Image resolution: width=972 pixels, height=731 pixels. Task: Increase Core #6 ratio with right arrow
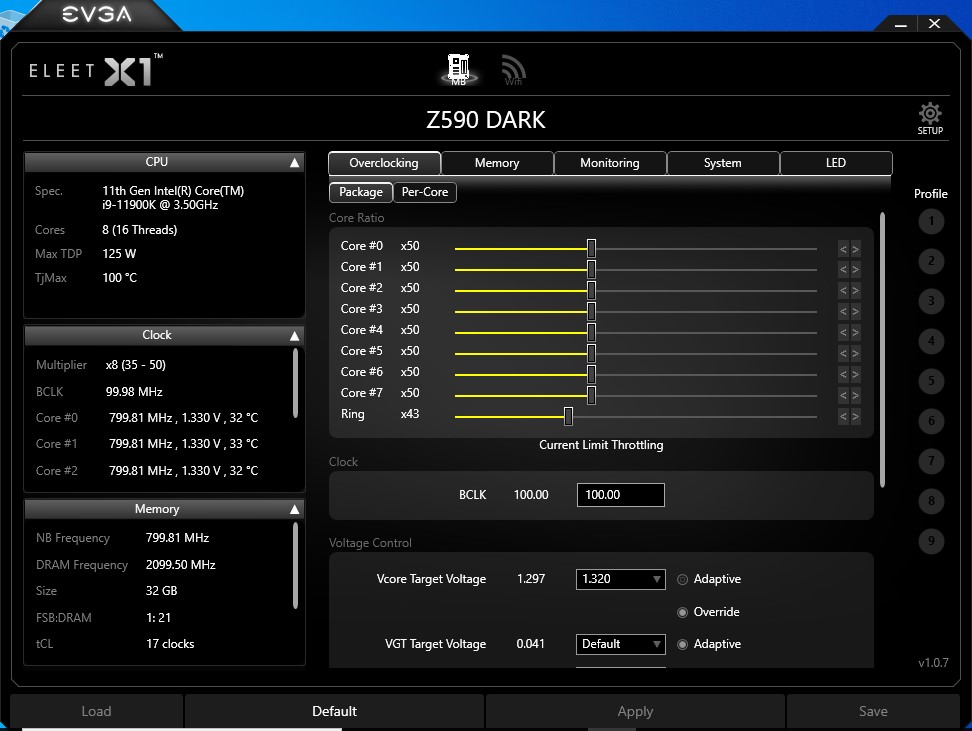[x=855, y=375]
